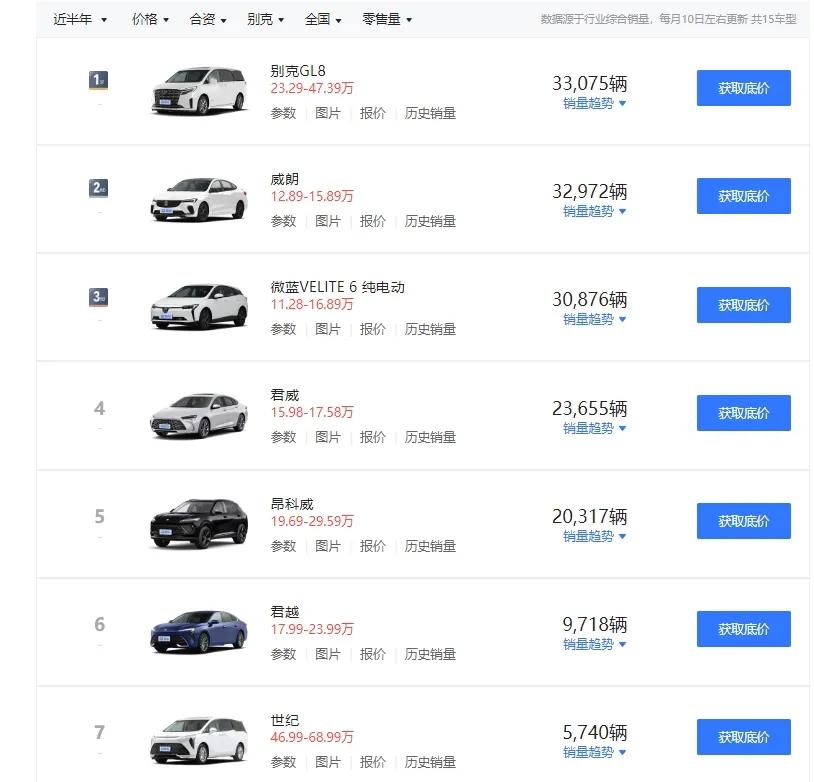Viewport: 814px width, 782px height.
Task: Open the black 昂科威 car image
Action: [199, 524]
